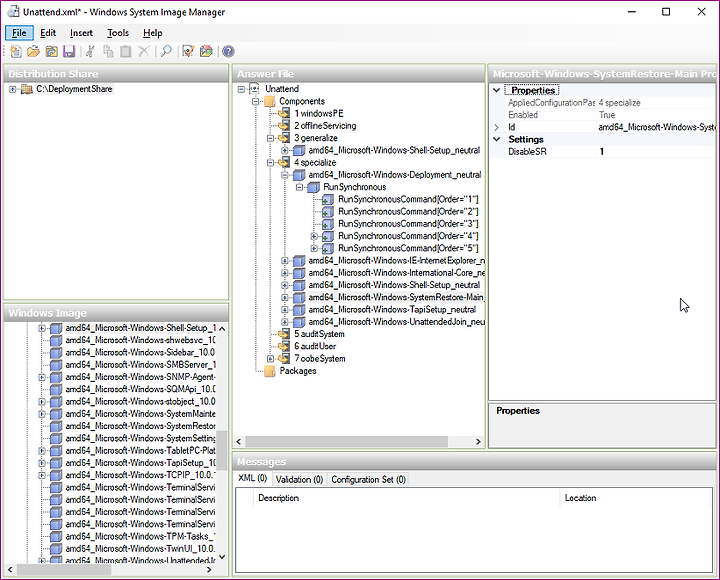The width and height of the screenshot is (720, 580).
Task: Click the 1 windowsPE pass icon
Action: tap(284, 113)
